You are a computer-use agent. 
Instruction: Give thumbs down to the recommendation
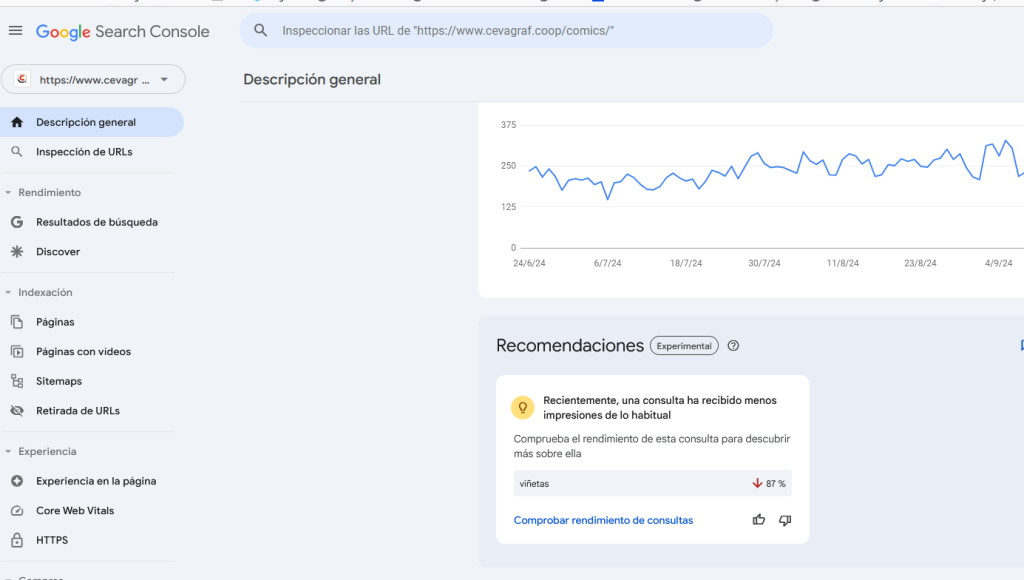[x=785, y=520]
